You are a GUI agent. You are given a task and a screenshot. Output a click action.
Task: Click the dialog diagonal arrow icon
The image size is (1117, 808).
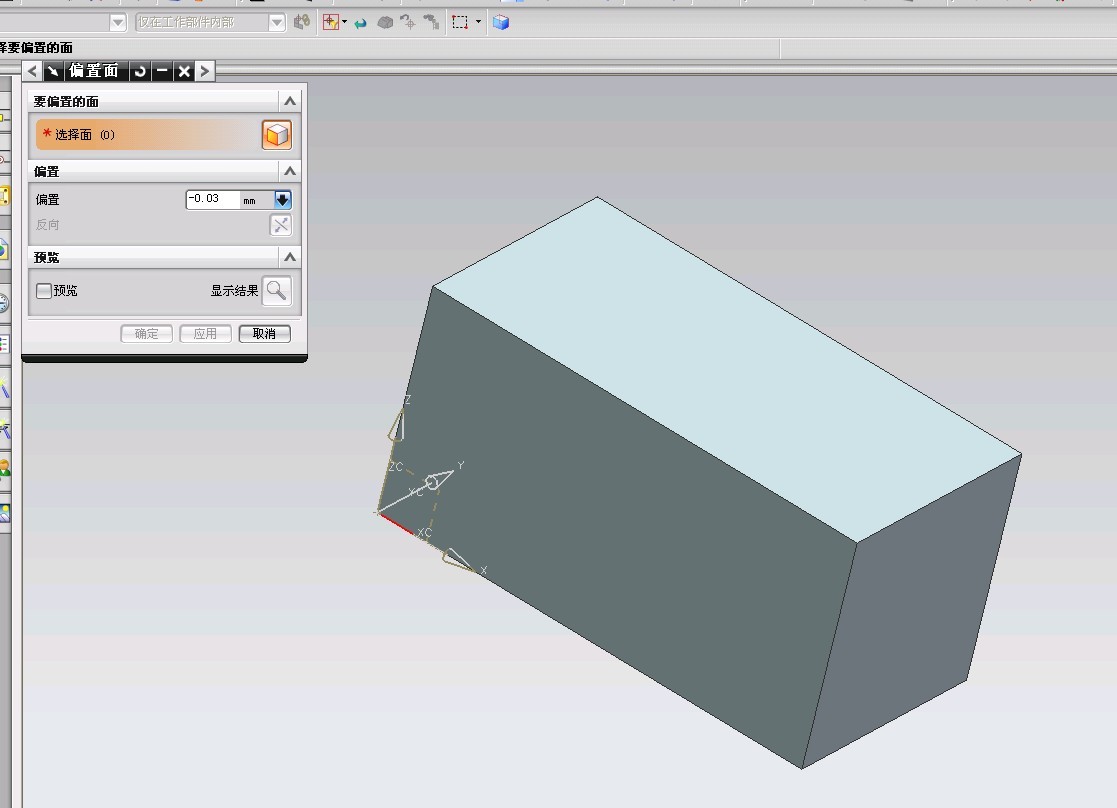[x=53, y=71]
